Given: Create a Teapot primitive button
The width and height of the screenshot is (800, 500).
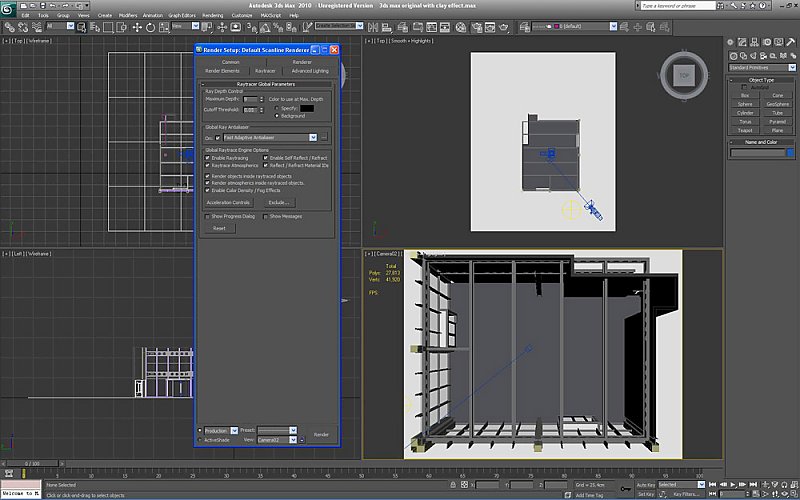Looking at the screenshot, I should click(745, 130).
